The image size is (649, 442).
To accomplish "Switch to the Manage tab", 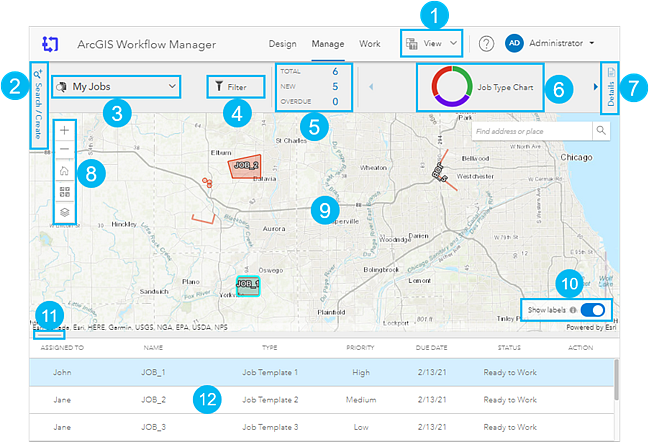I will (328, 44).
